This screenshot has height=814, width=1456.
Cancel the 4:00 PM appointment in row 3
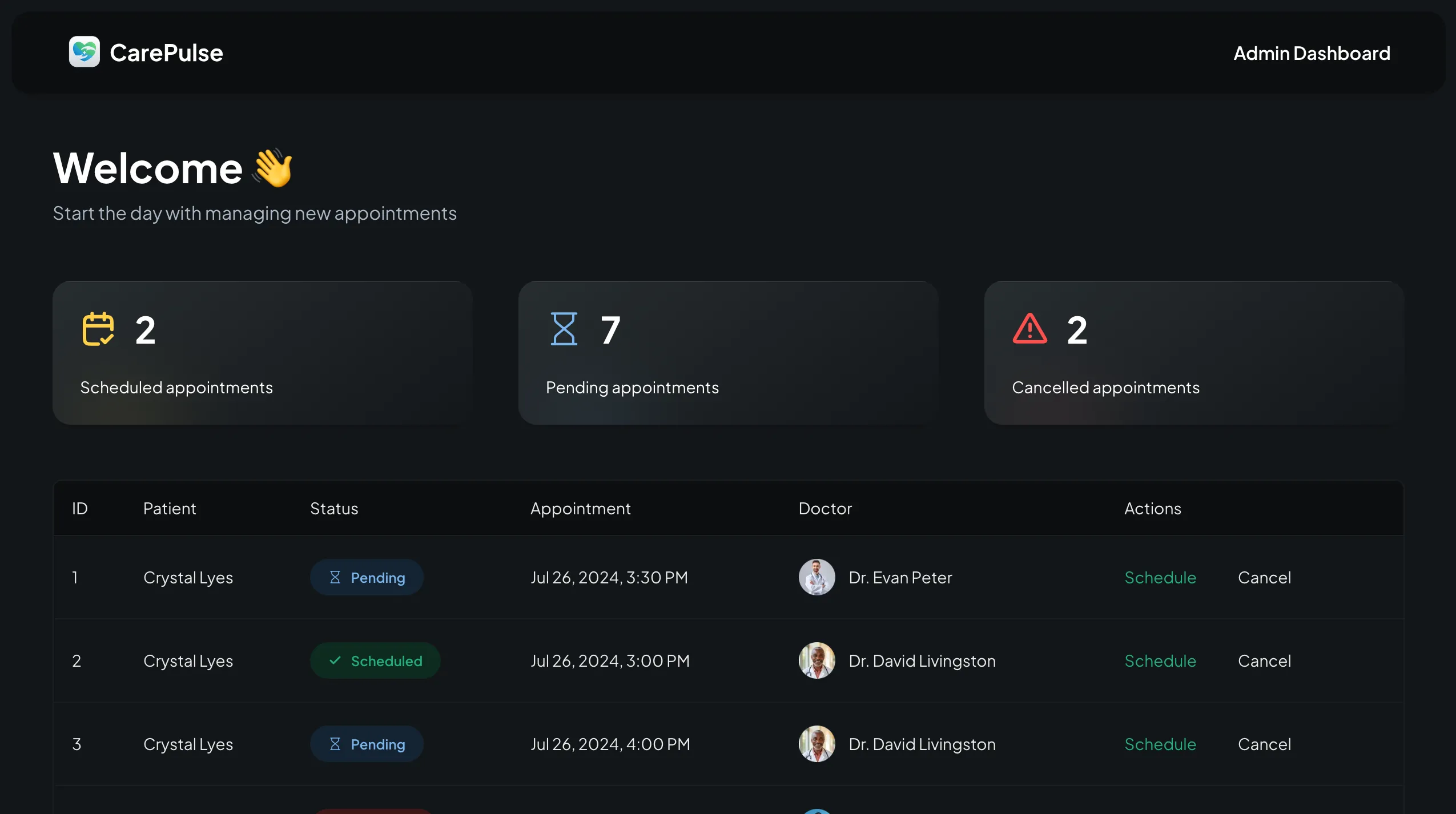coord(1264,744)
